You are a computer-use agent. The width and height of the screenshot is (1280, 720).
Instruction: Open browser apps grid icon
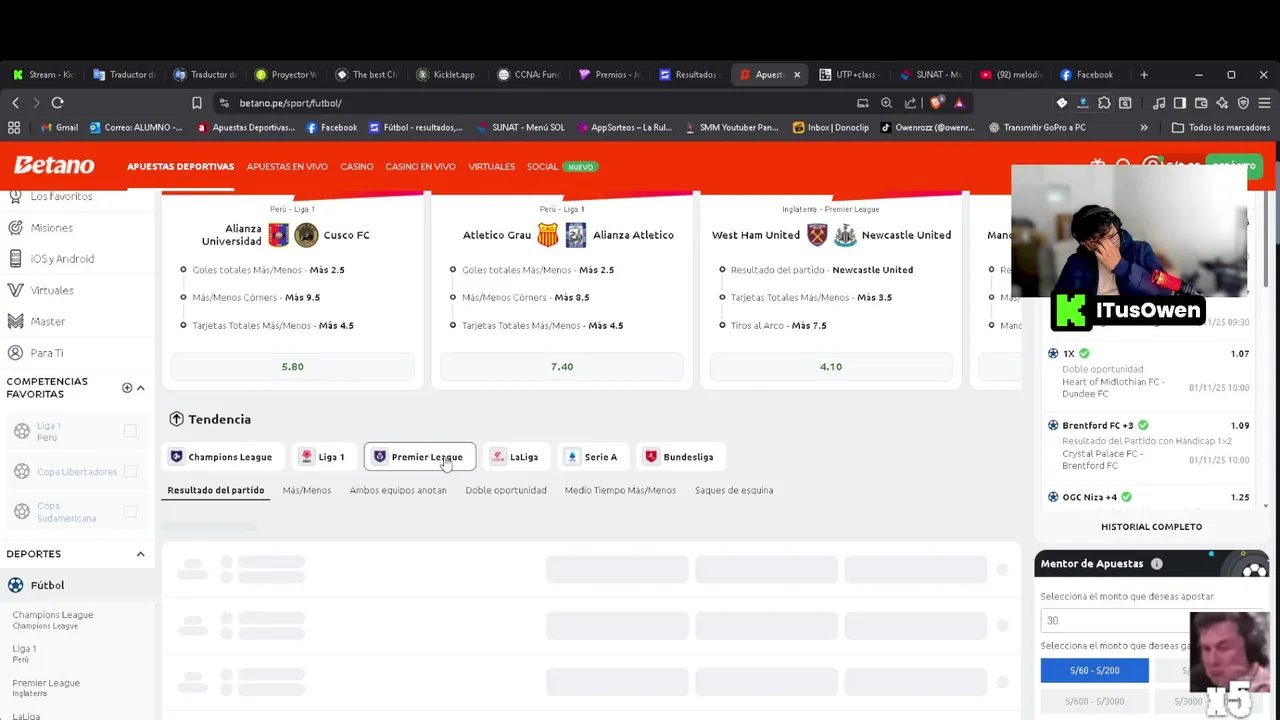tap(14, 128)
